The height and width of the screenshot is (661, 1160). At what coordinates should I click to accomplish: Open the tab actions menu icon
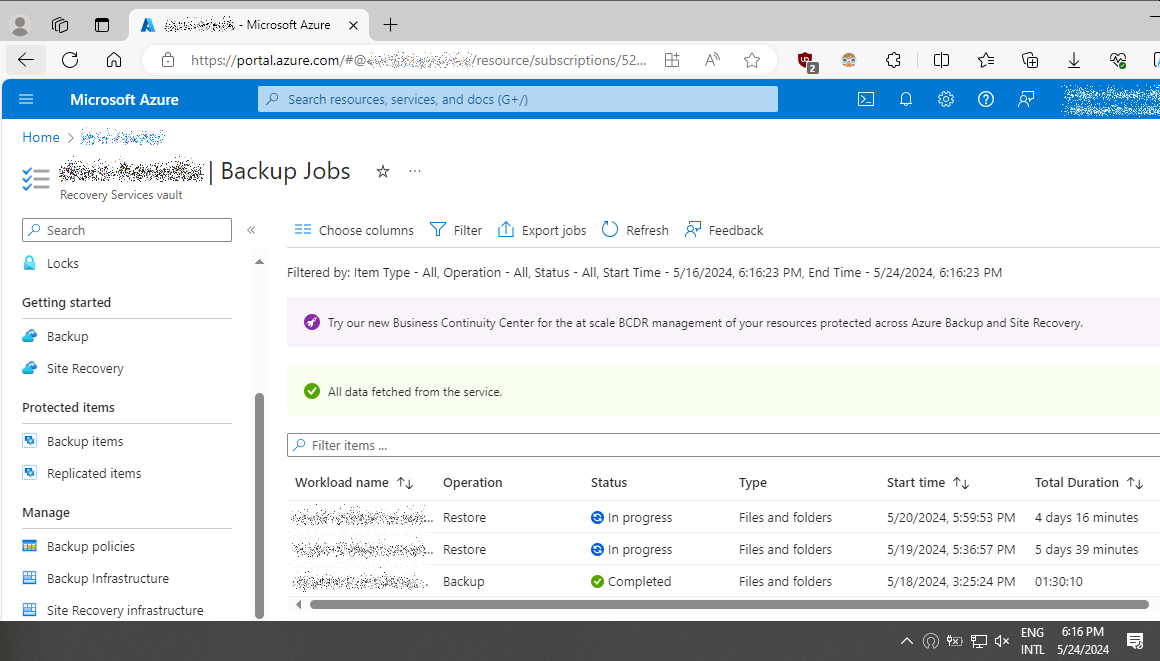(102, 25)
